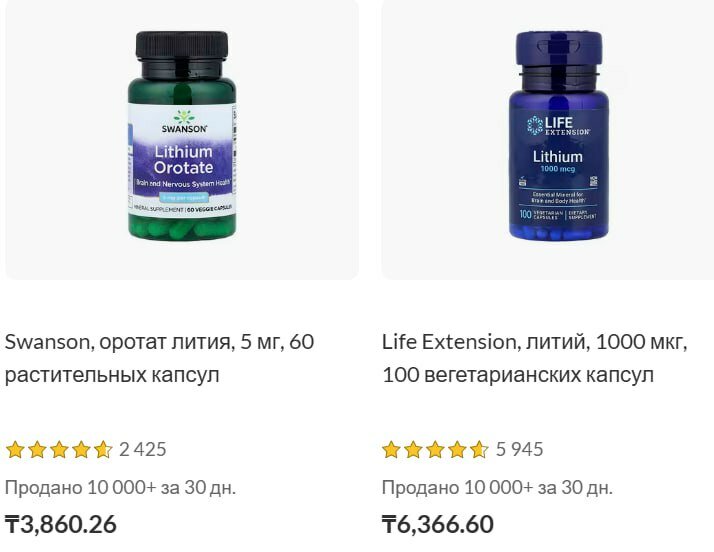
Task: Click Life Extension's 'Продано 10 000+ за 30 дн.' text
Action: 497,488
